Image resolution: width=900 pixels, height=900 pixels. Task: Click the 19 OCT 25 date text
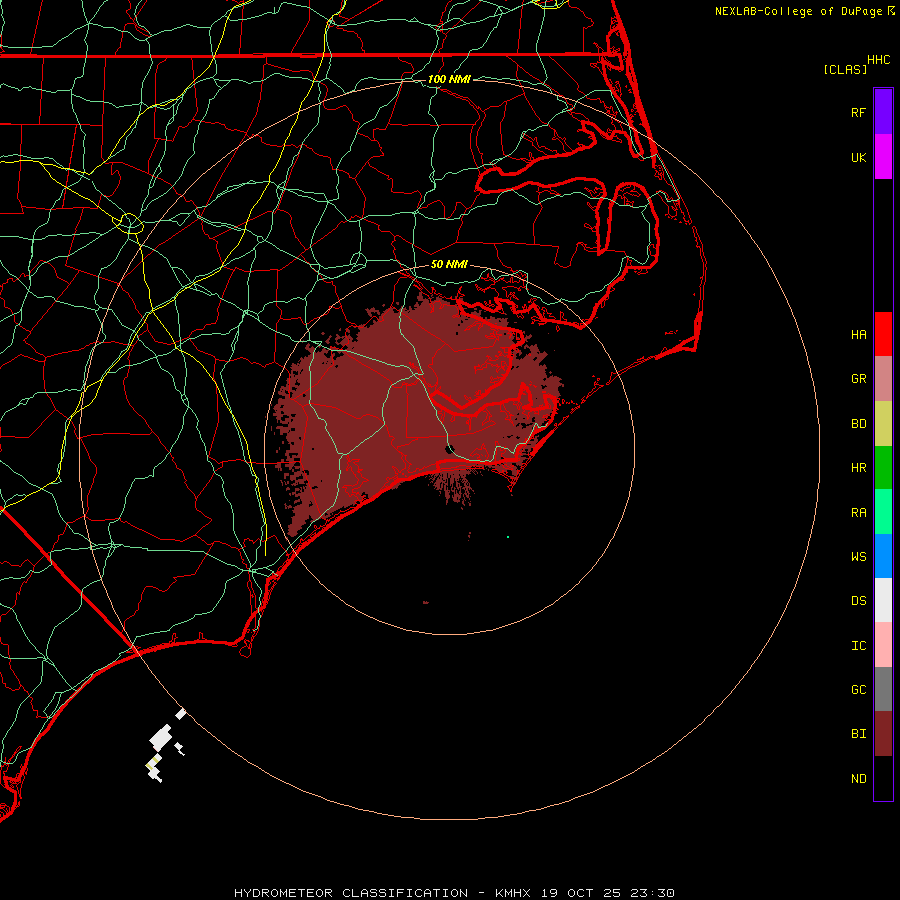click(581, 893)
